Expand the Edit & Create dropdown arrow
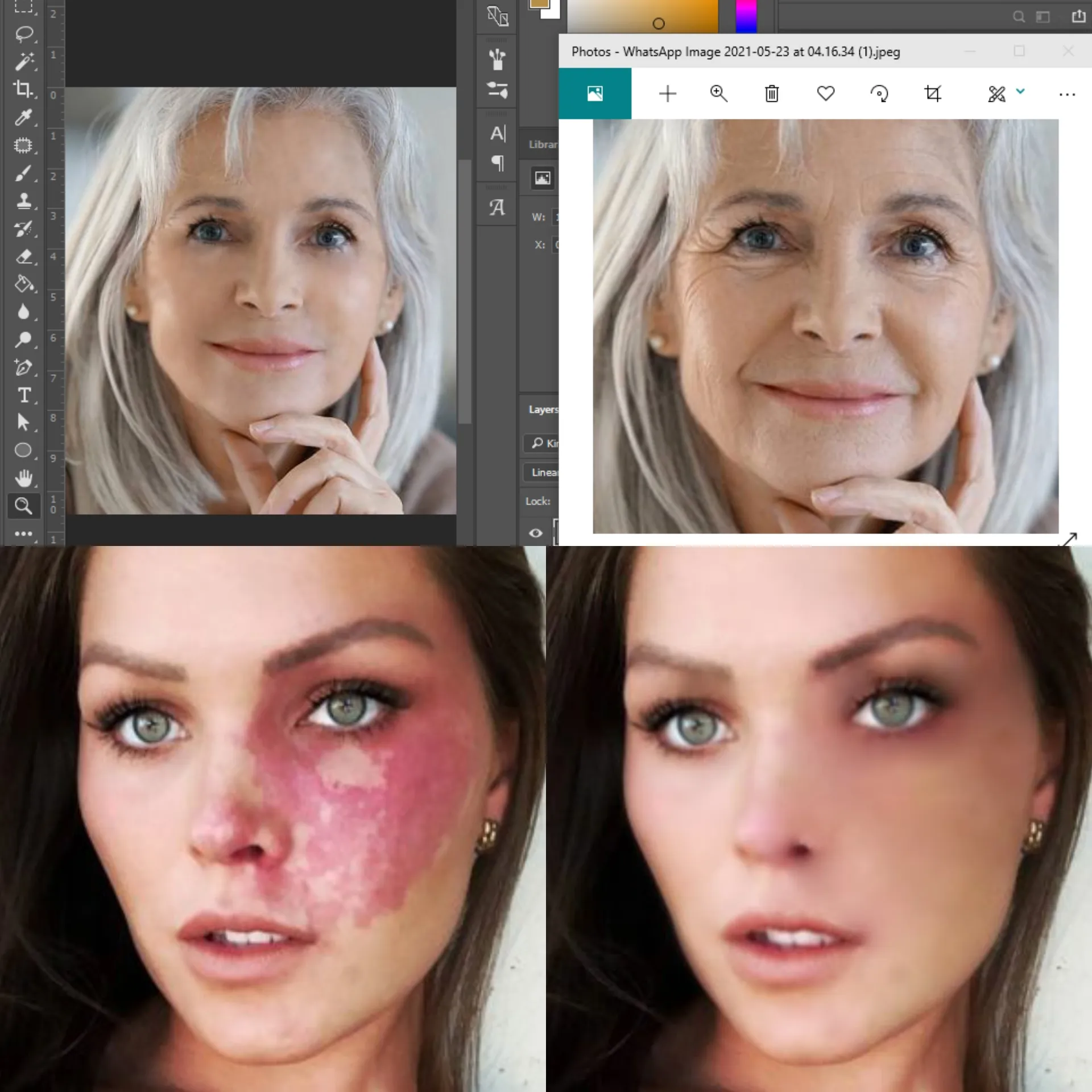The height and width of the screenshot is (1092, 1092). [1020, 91]
